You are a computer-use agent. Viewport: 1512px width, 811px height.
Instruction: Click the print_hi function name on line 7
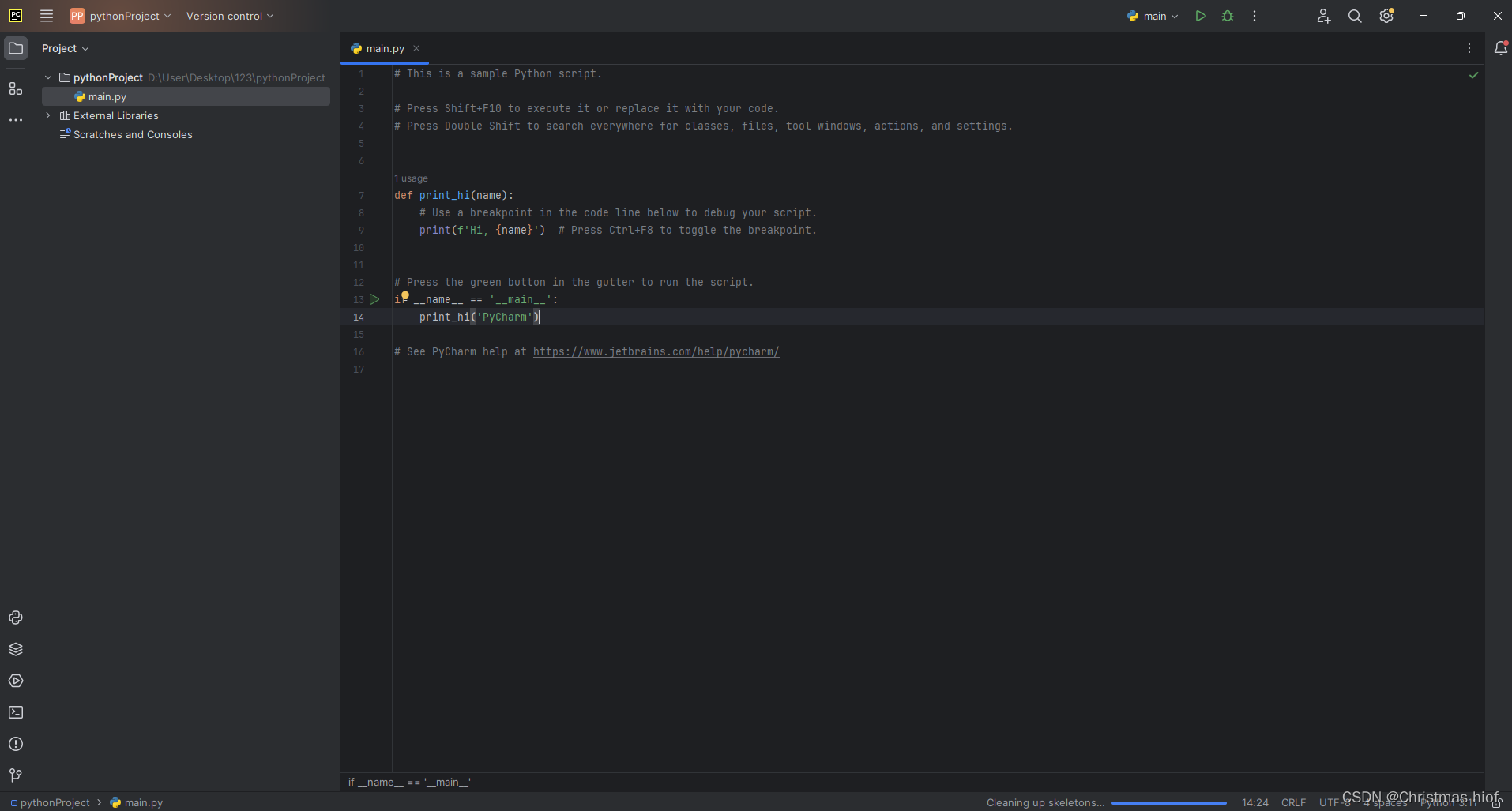(x=444, y=195)
